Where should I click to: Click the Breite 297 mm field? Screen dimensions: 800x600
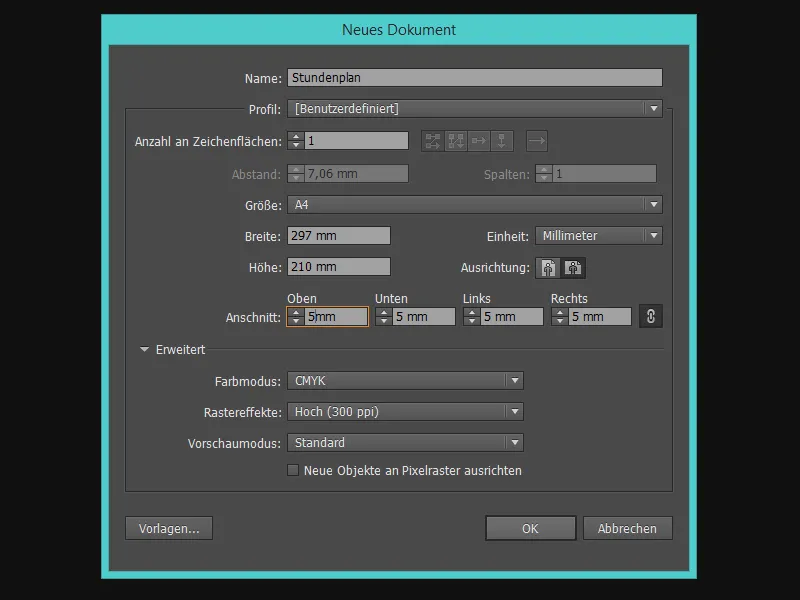tap(339, 236)
